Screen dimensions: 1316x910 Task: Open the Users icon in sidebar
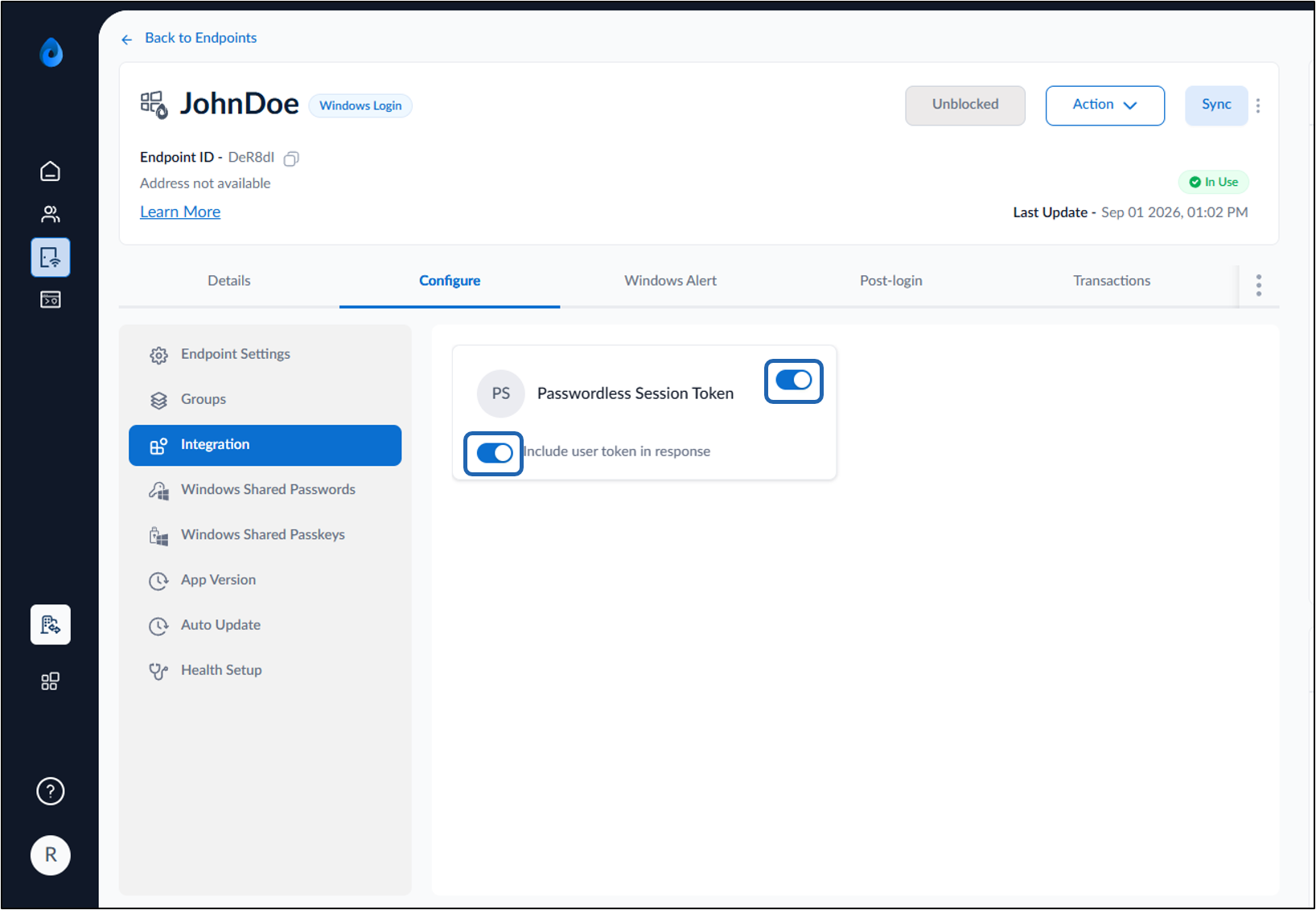pos(50,214)
